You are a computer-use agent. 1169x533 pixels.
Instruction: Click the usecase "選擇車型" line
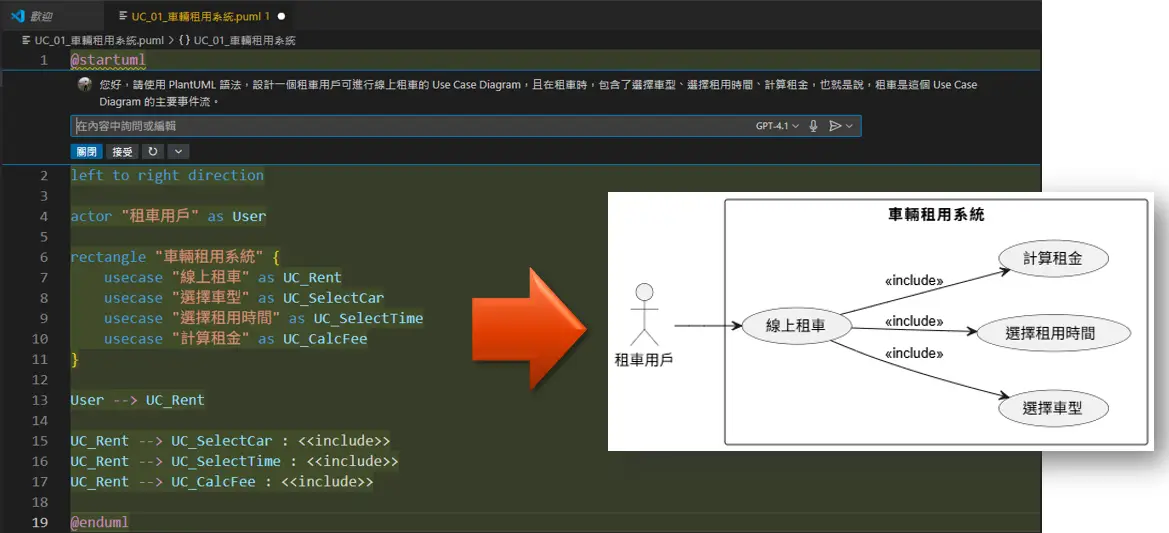(244, 298)
